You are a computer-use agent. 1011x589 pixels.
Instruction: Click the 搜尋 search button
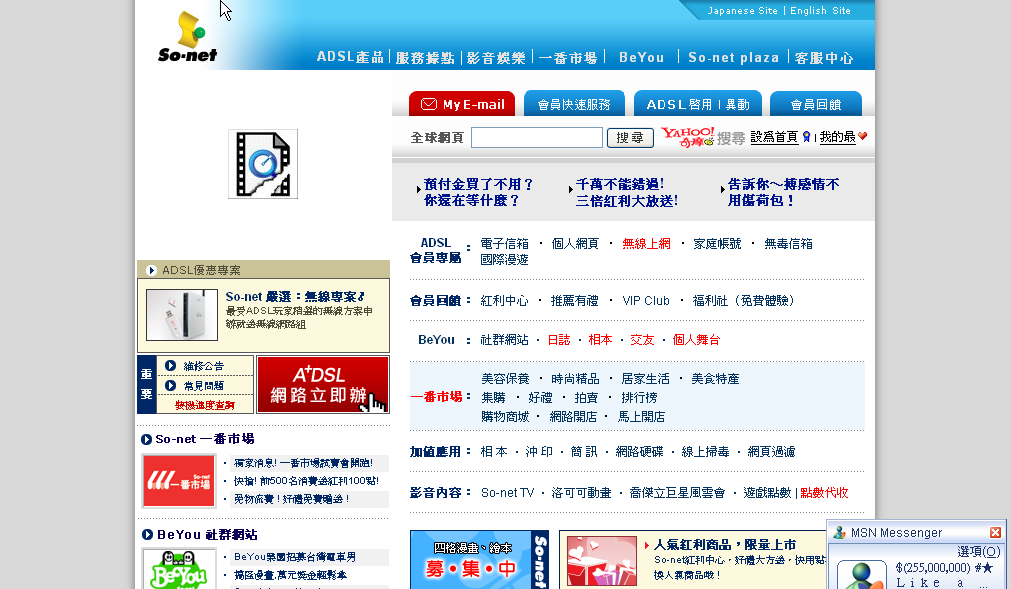[x=630, y=137]
